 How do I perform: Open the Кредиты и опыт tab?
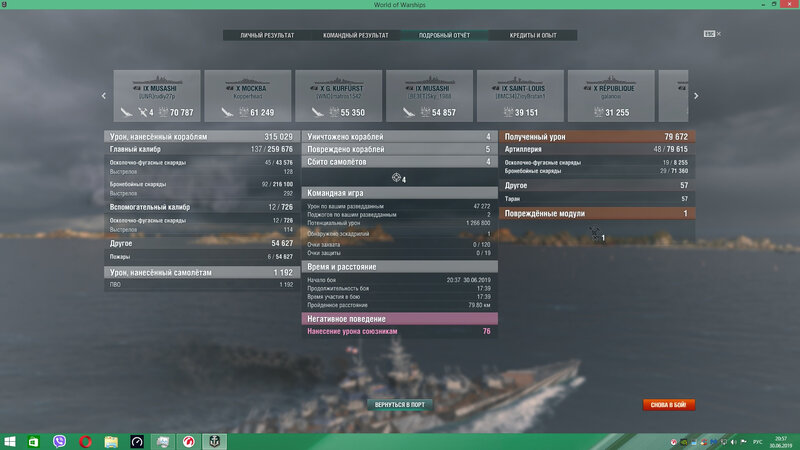(533, 35)
